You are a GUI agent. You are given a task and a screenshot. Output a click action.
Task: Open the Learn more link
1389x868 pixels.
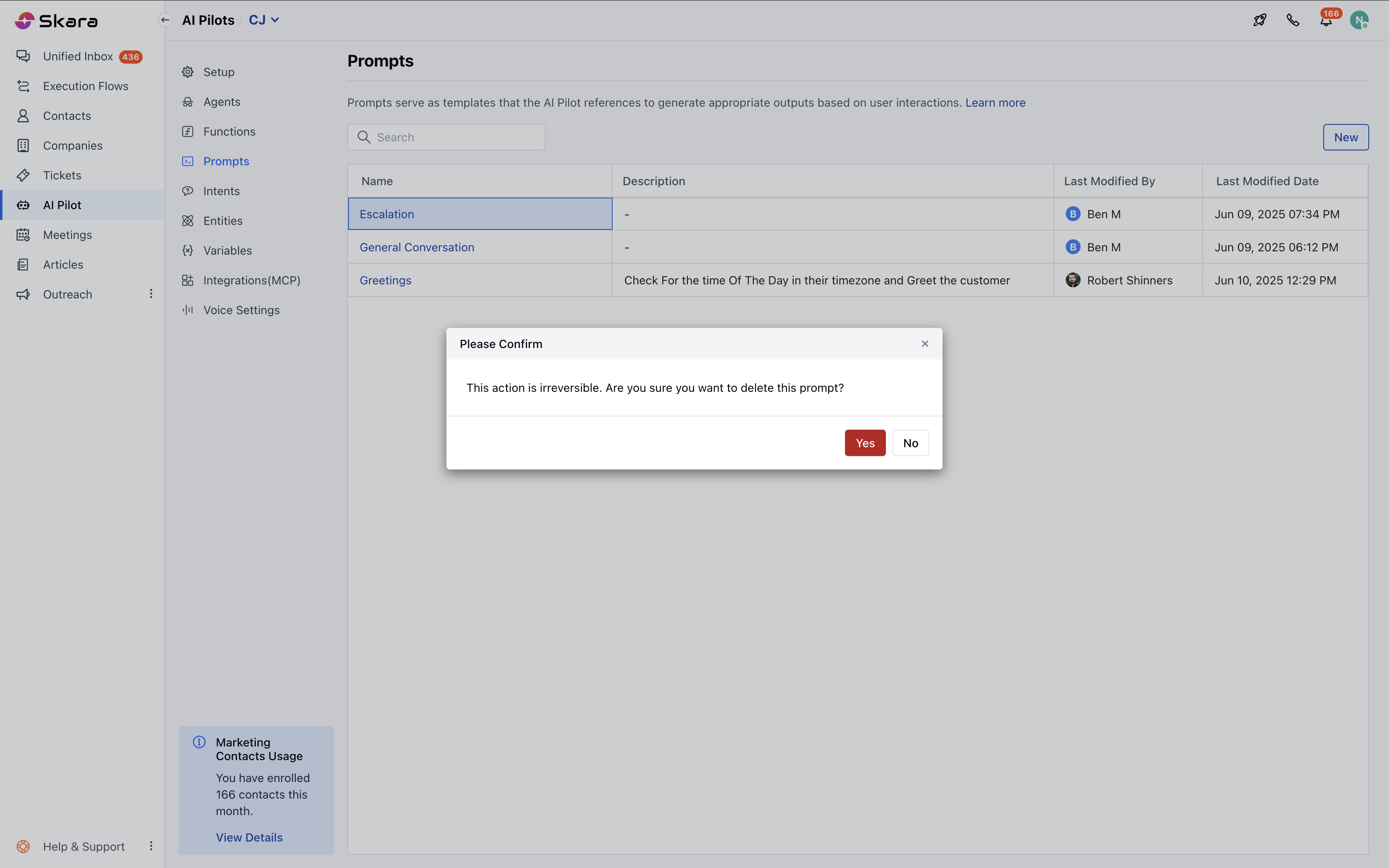click(x=995, y=103)
